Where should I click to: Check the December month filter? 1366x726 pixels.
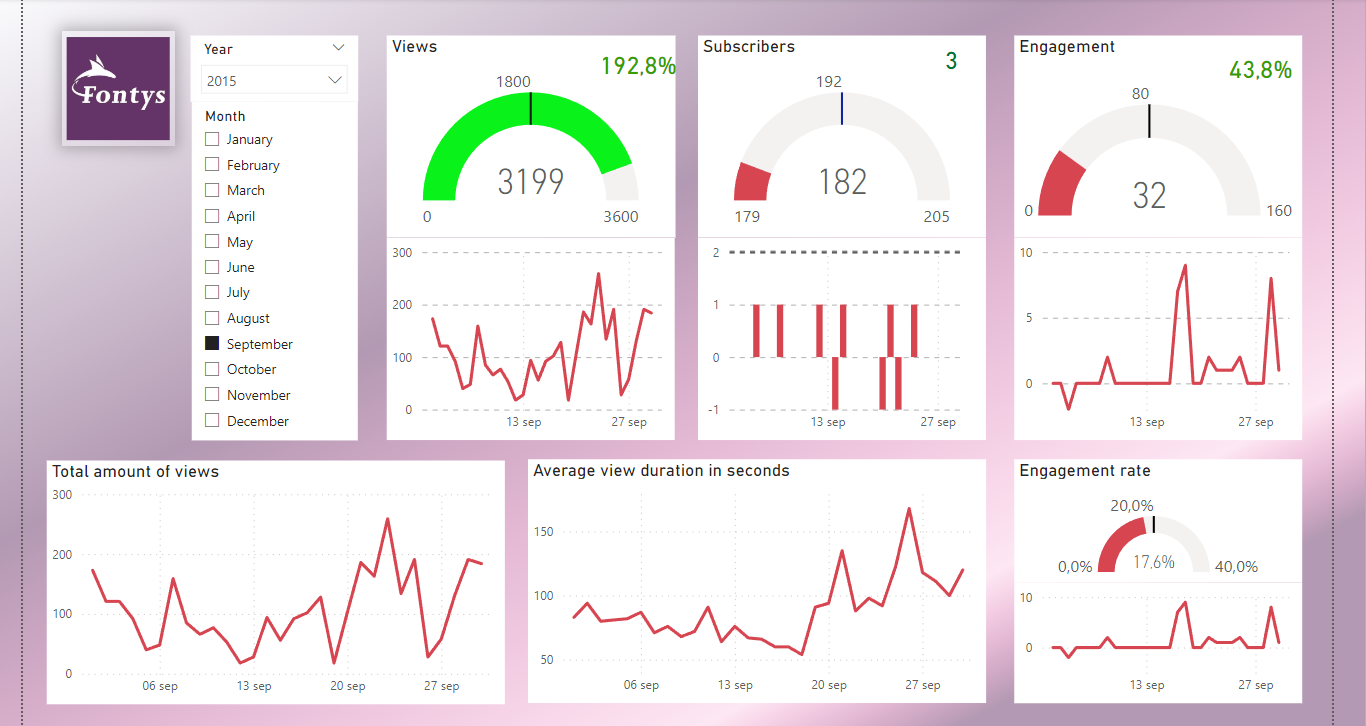click(x=211, y=420)
